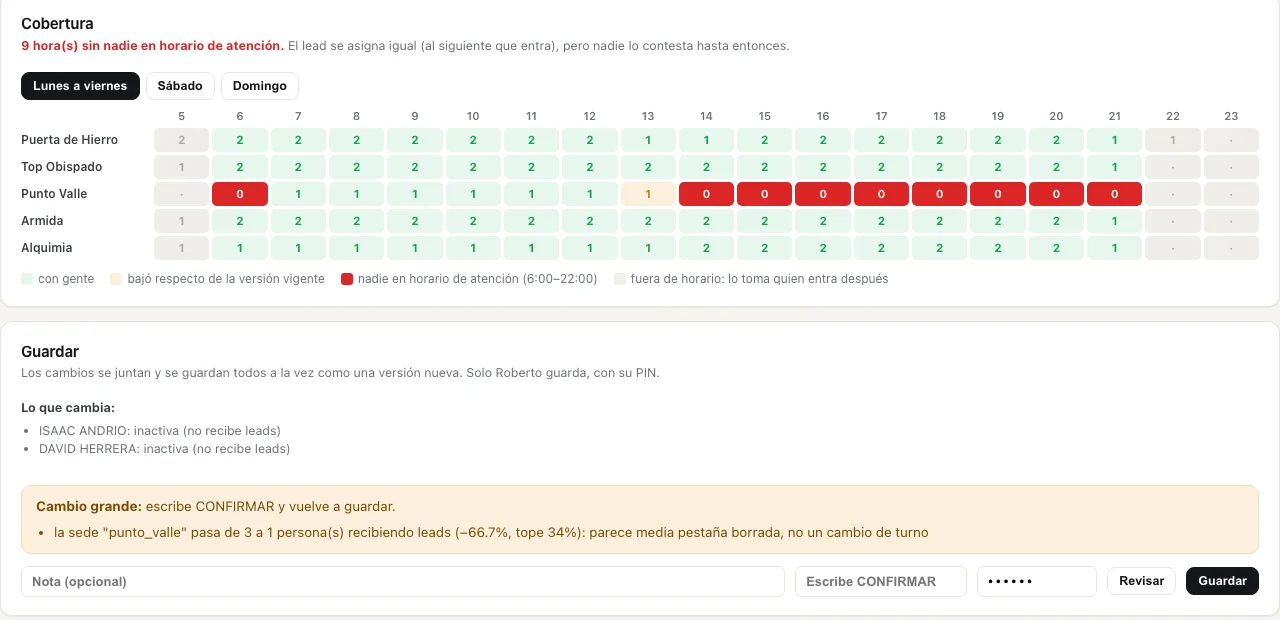1280x620 pixels.
Task: Click the Alquimia cell at hour 6
Action: (240, 248)
